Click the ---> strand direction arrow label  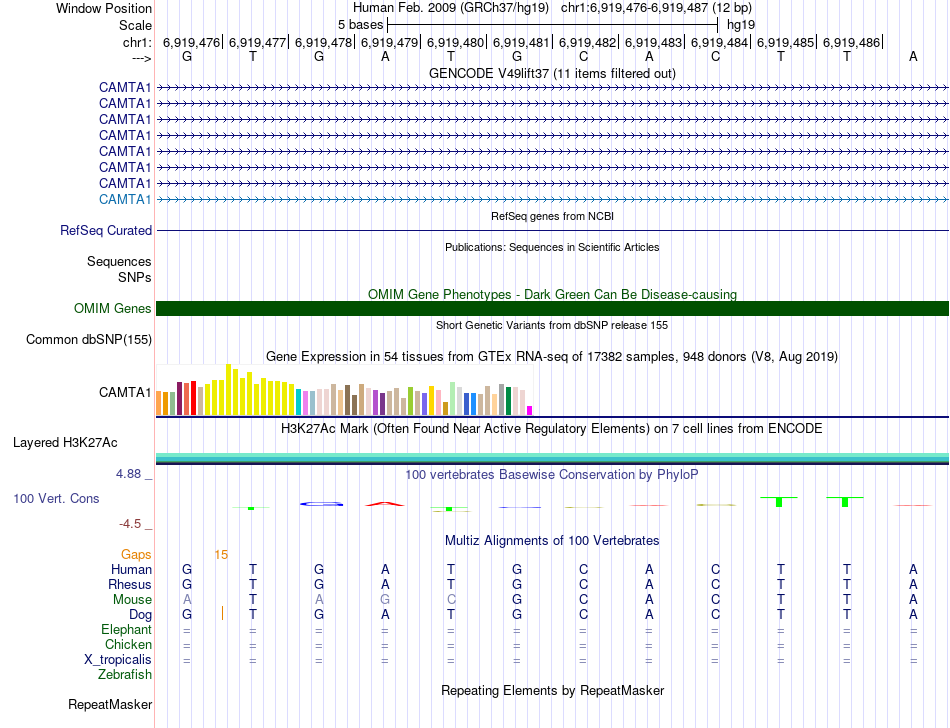coord(142,58)
